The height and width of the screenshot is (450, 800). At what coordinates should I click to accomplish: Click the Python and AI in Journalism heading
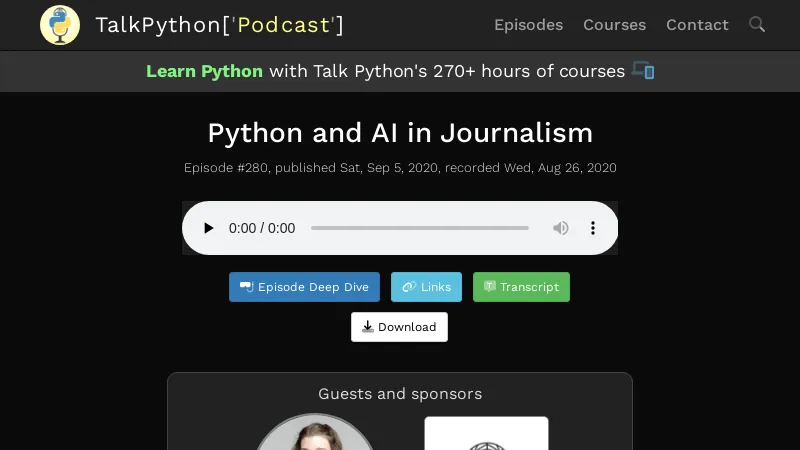400,133
